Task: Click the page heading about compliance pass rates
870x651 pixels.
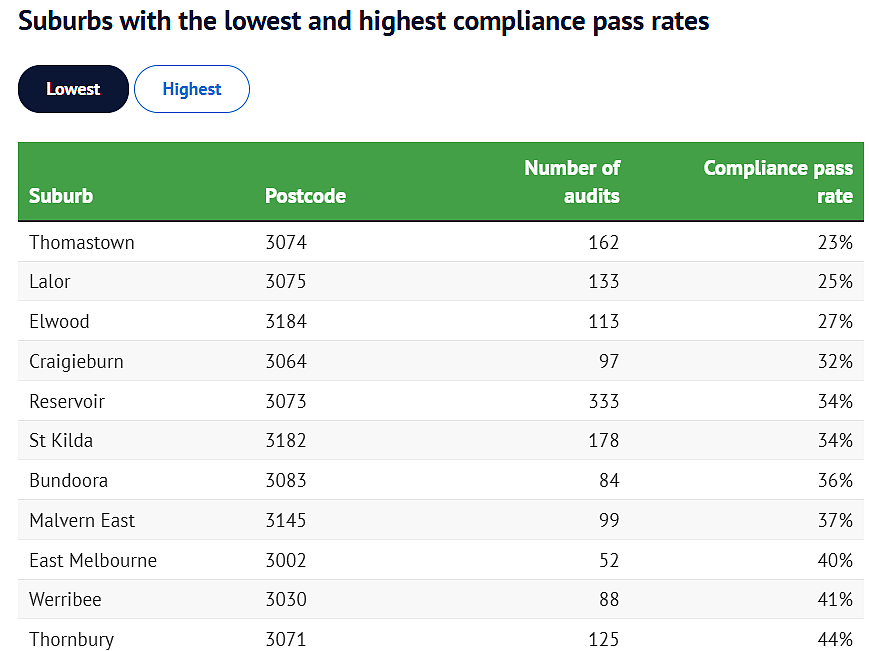Action: 363,22
